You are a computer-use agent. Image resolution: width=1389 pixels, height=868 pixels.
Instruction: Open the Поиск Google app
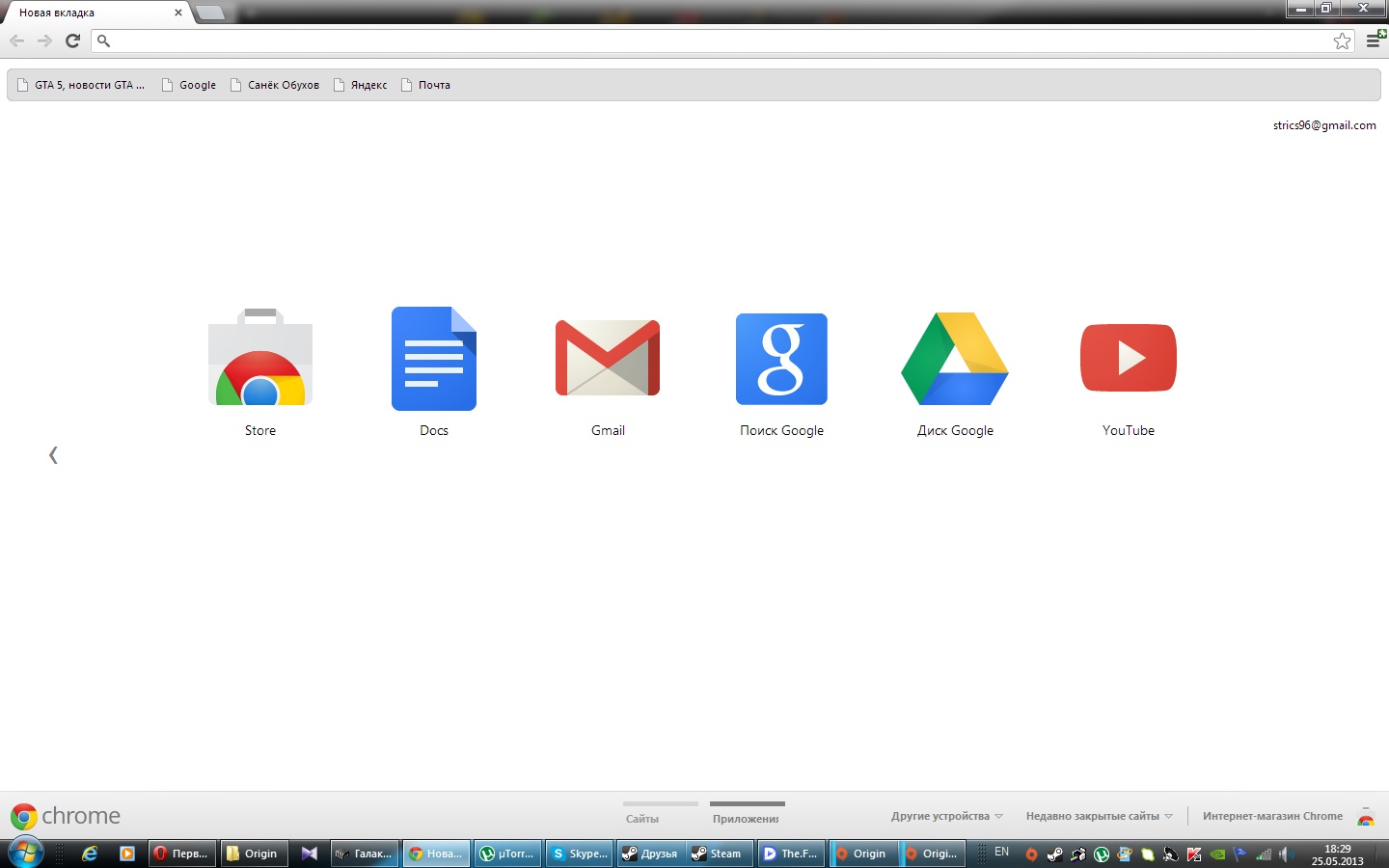coord(781,371)
